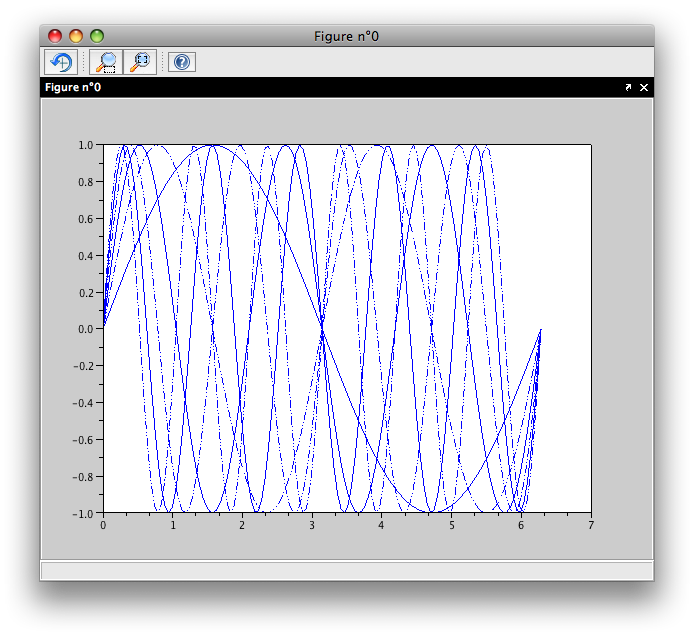This screenshot has width=694, height=636.
Task: Close the Figure n°0 docked panel
Action: click(x=644, y=88)
